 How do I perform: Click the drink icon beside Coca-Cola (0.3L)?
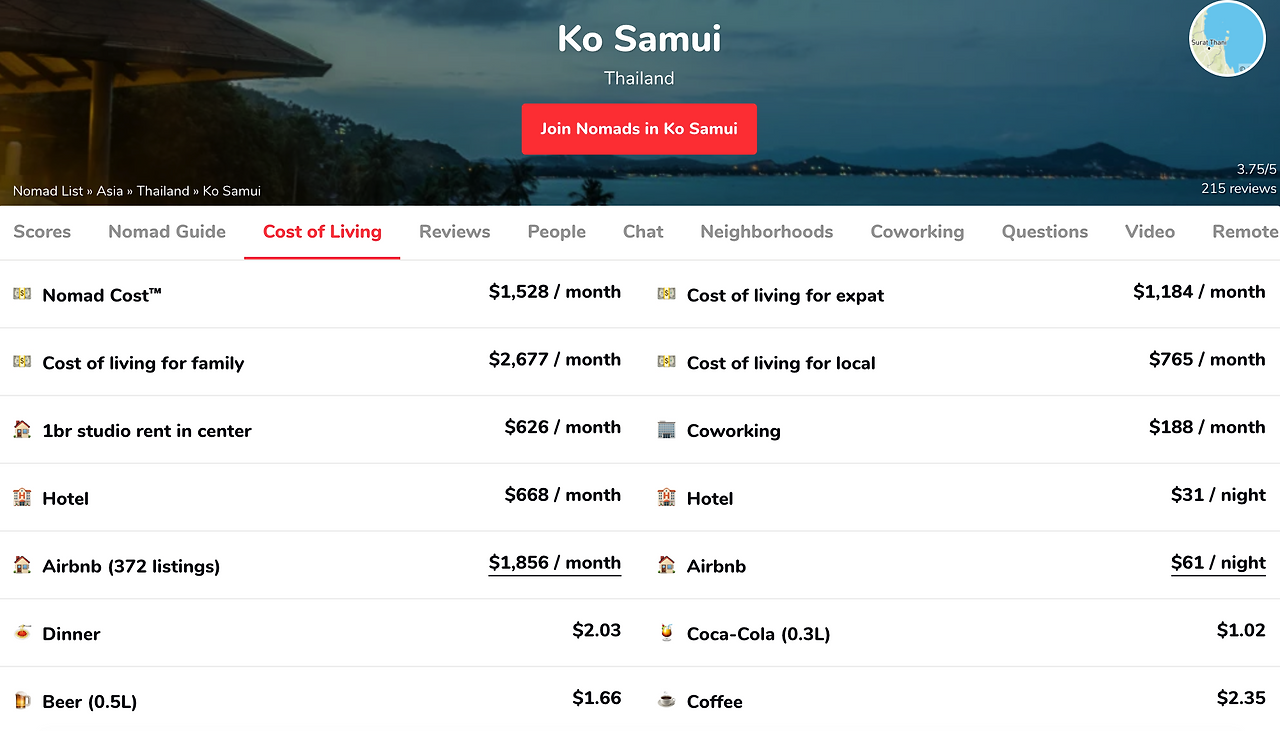[666, 633]
